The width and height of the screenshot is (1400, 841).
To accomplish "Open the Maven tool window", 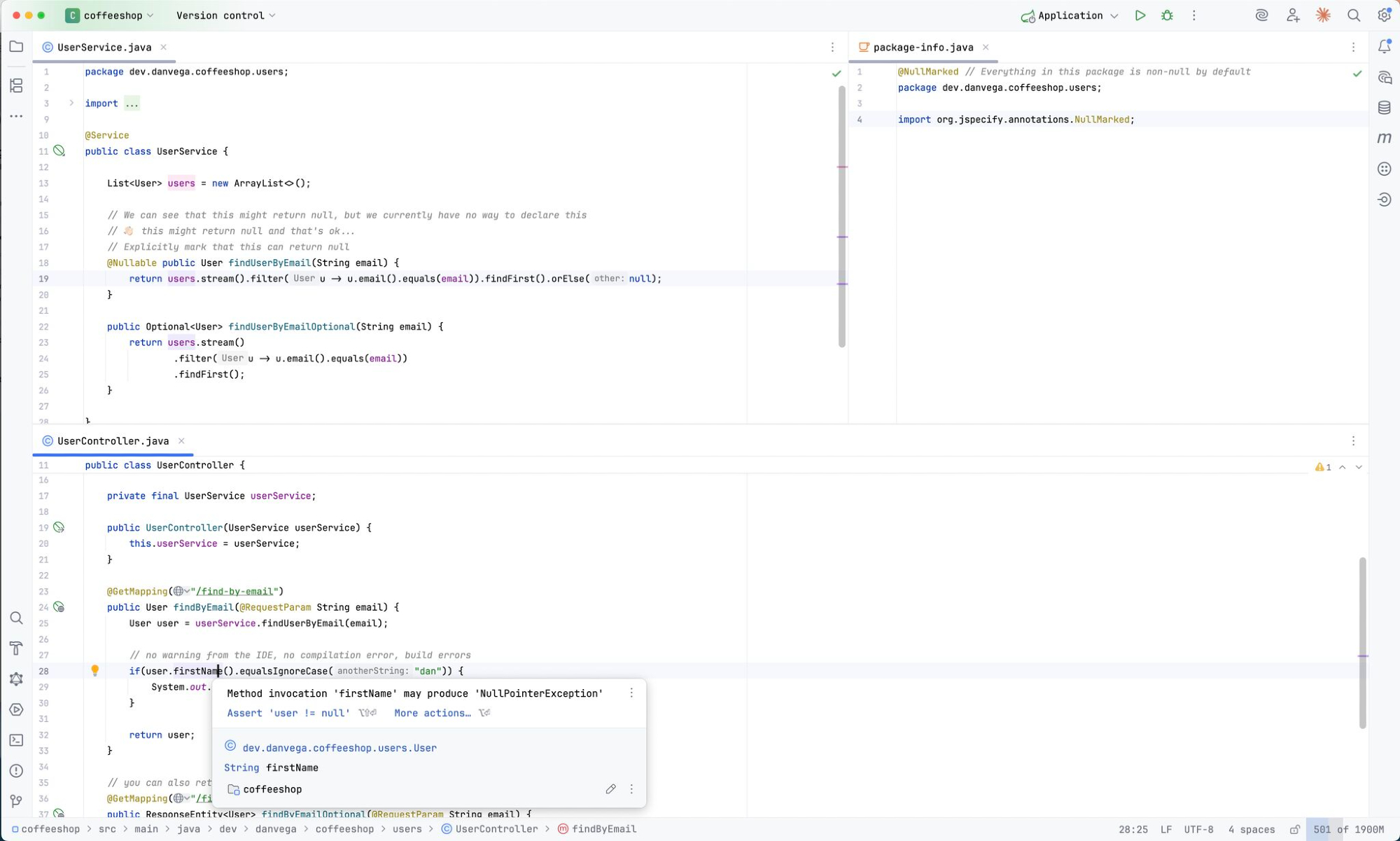I will coord(1384,138).
